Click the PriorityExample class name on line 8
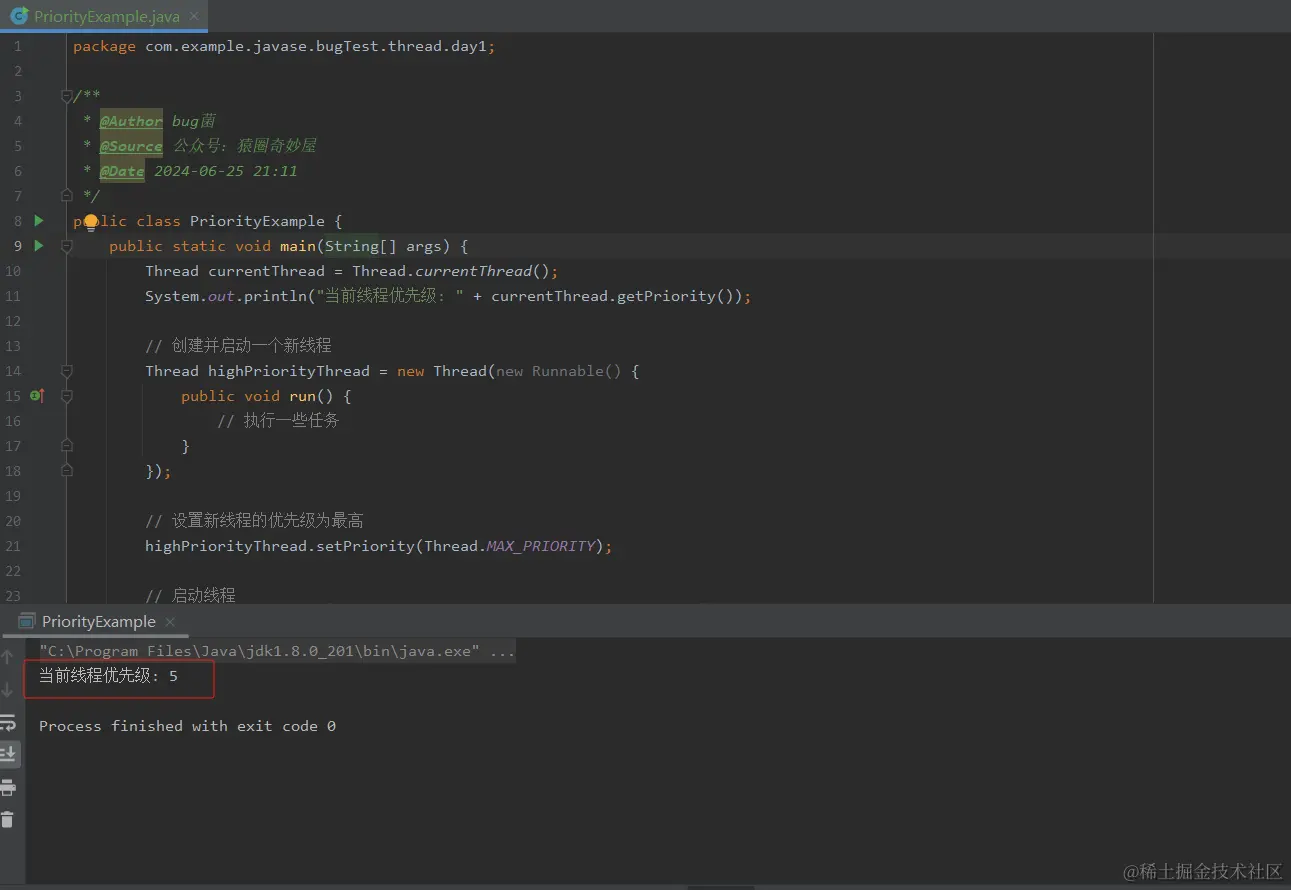Image resolution: width=1291 pixels, height=890 pixels. point(257,221)
